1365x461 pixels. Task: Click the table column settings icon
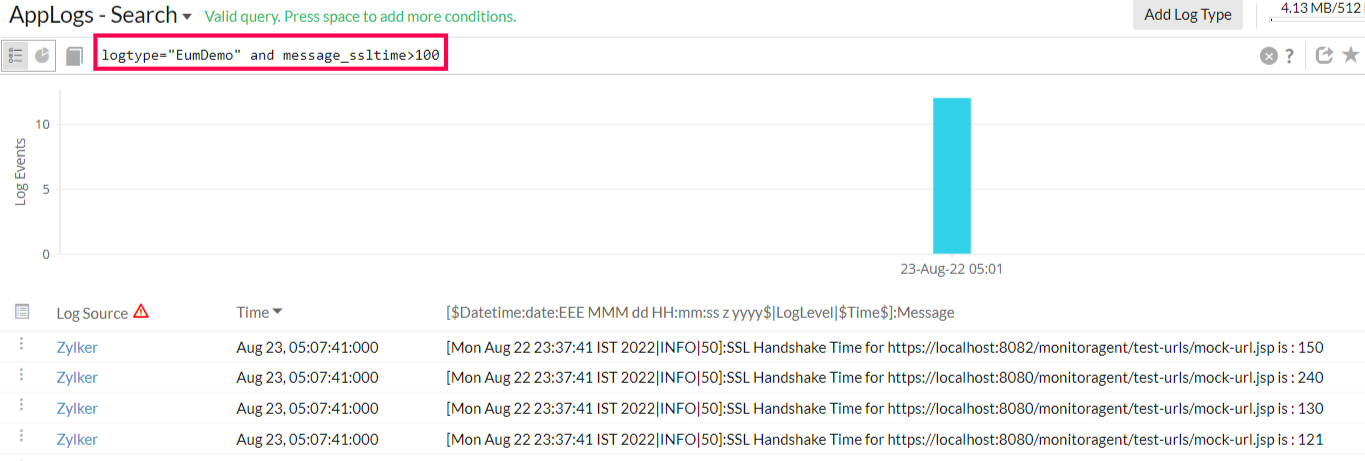click(x=22, y=312)
